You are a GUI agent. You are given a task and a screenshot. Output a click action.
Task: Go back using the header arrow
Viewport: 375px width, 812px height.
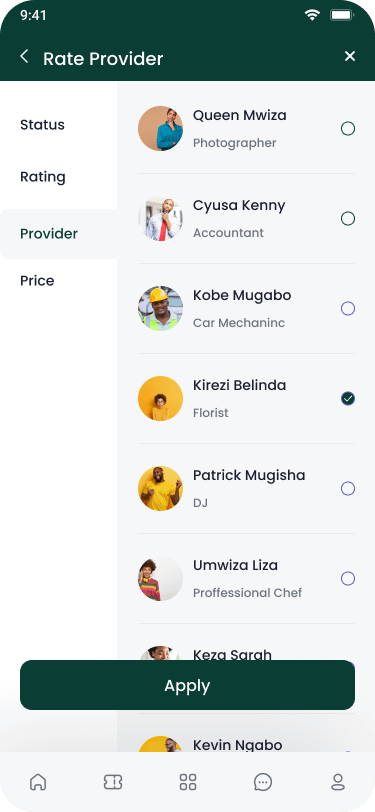[24, 56]
